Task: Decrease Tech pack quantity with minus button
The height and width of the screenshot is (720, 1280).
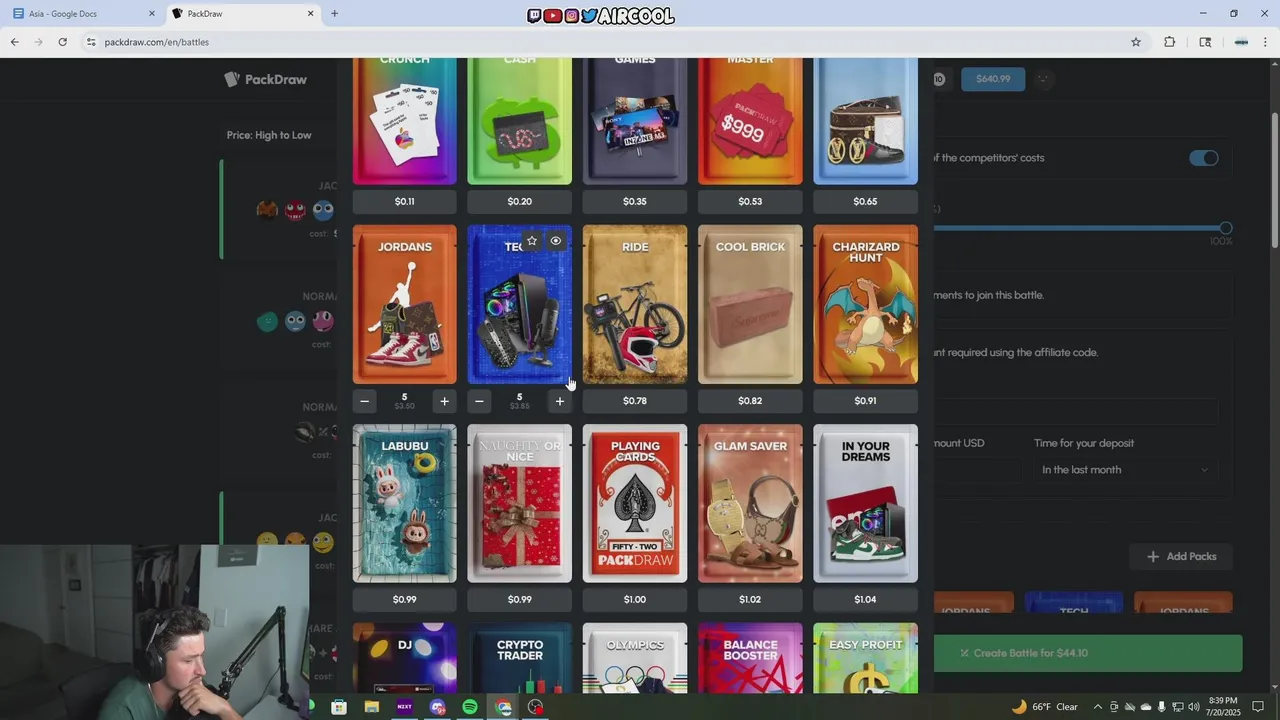Action: click(479, 401)
